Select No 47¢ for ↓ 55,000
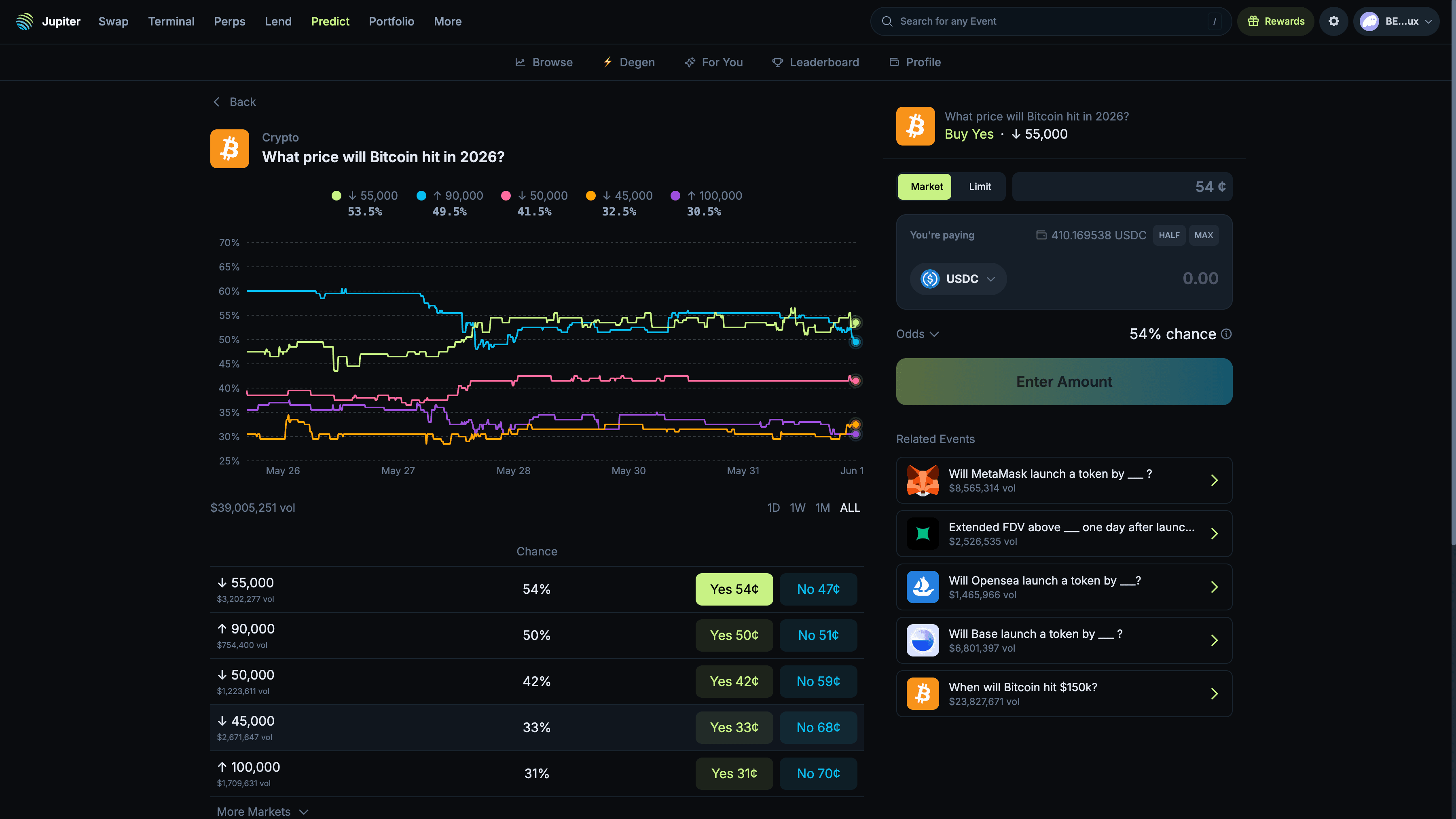 819,589
